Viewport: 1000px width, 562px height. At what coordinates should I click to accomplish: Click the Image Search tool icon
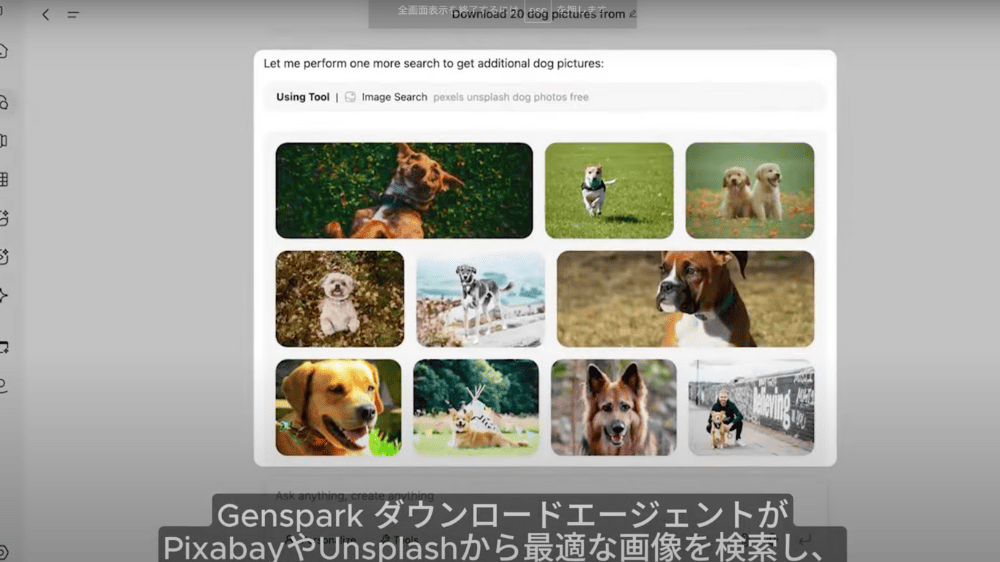(x=350, y=97)
